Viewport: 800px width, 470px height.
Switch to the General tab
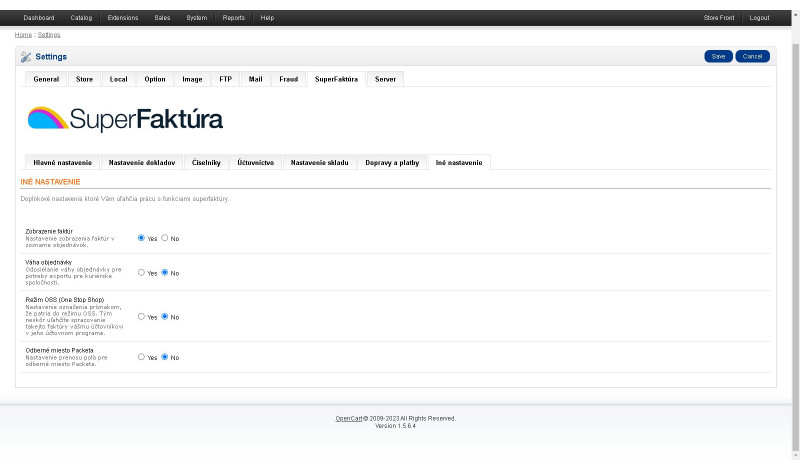[46, 79]
